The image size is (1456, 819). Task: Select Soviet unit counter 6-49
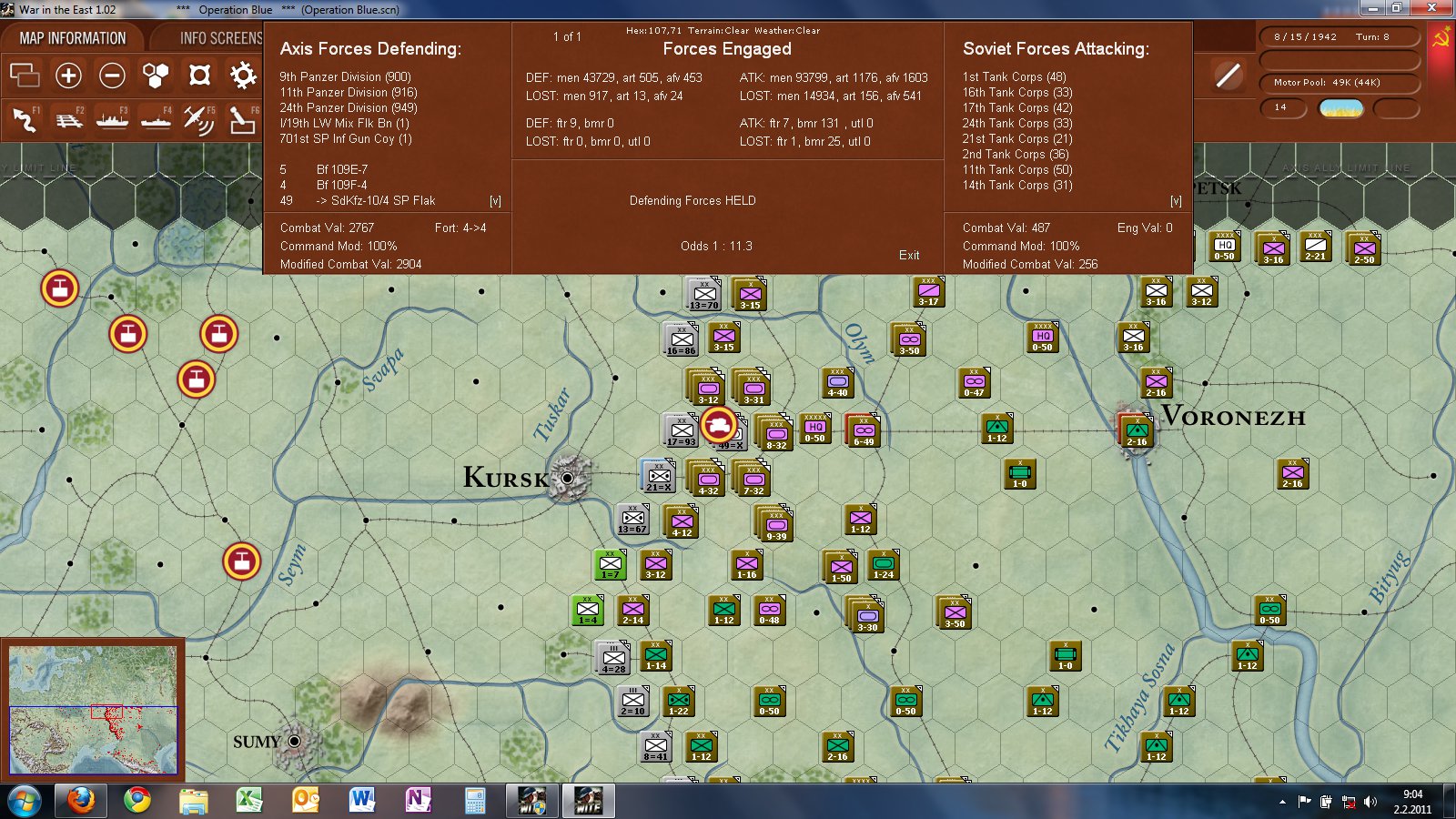click(x=863, y=430)
